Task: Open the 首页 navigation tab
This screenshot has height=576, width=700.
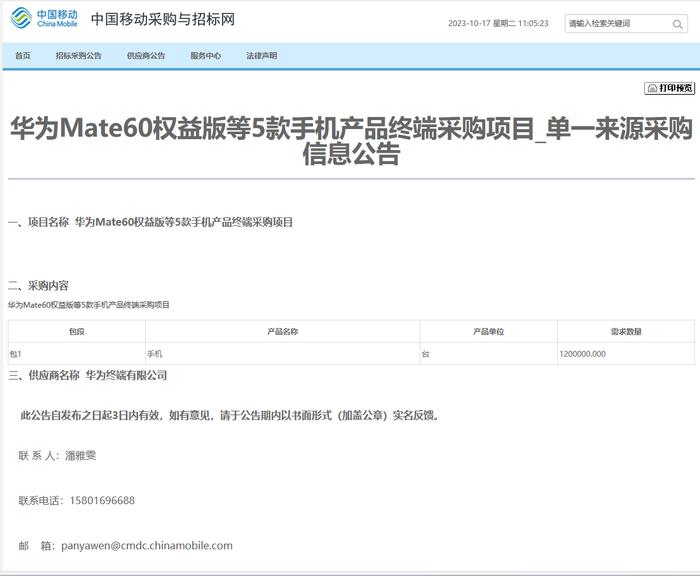Action: [23, 56]
